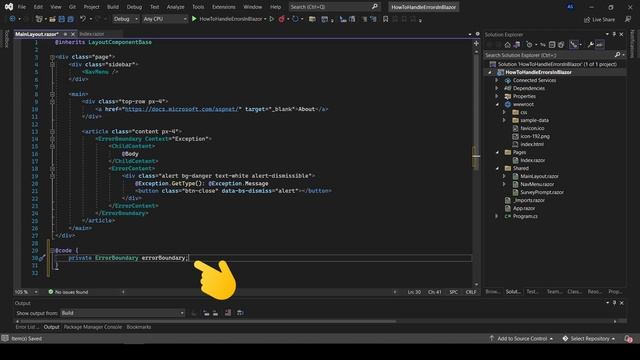The image size is (640, 360).
Task: Click Solution Explorer Home icon
Action: (x=507, y=45)
